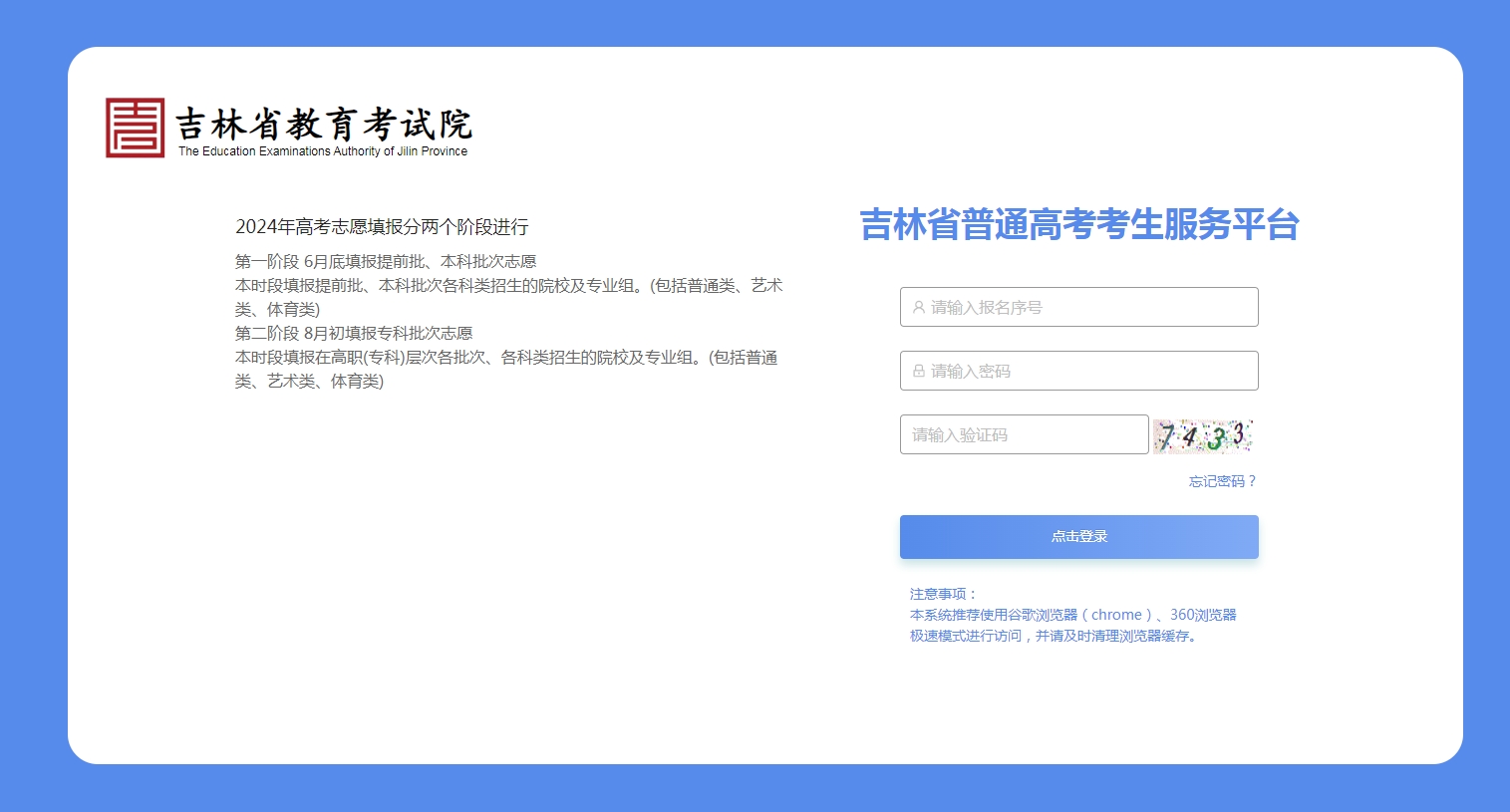Screen dimensions: 1510x812
Task: Focus the 请输入验证码 captcha input box
Action: [1024, 435]
